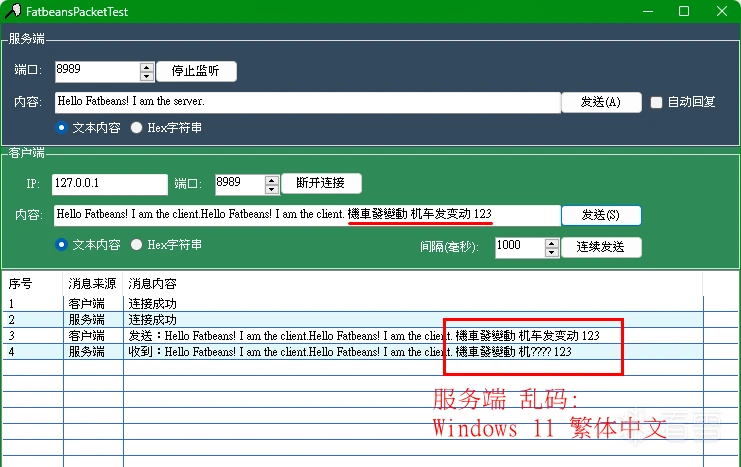741x467 pixels.
Task: Click the 断开连接 button
Action: (x=321, y=183)
